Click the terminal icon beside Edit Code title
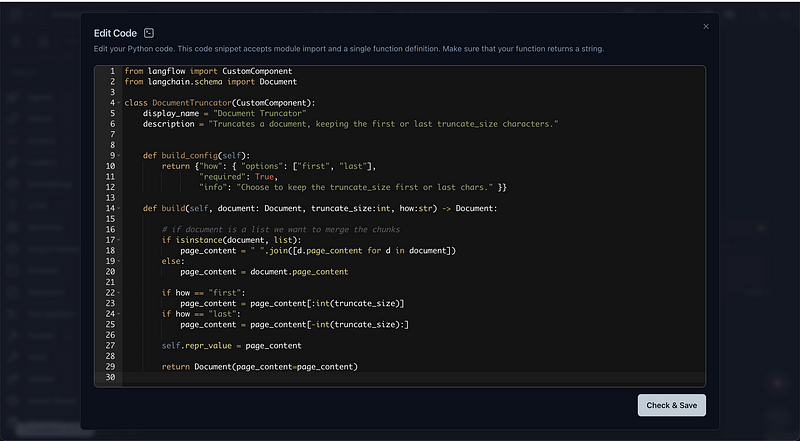This screenshot has width=800, height=441. 149,33
